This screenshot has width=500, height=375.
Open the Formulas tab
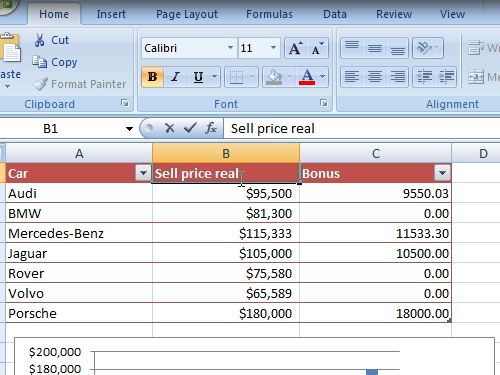click(269, 14)
